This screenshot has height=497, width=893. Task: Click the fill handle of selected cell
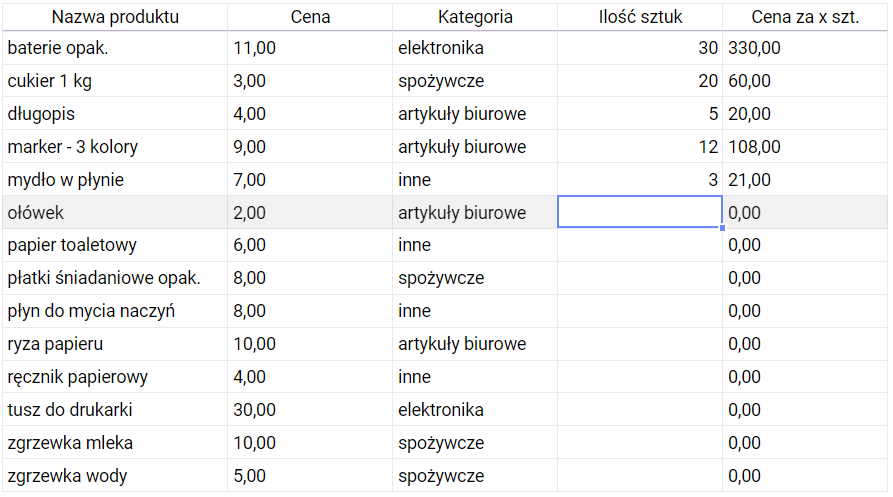click(722, 228)
